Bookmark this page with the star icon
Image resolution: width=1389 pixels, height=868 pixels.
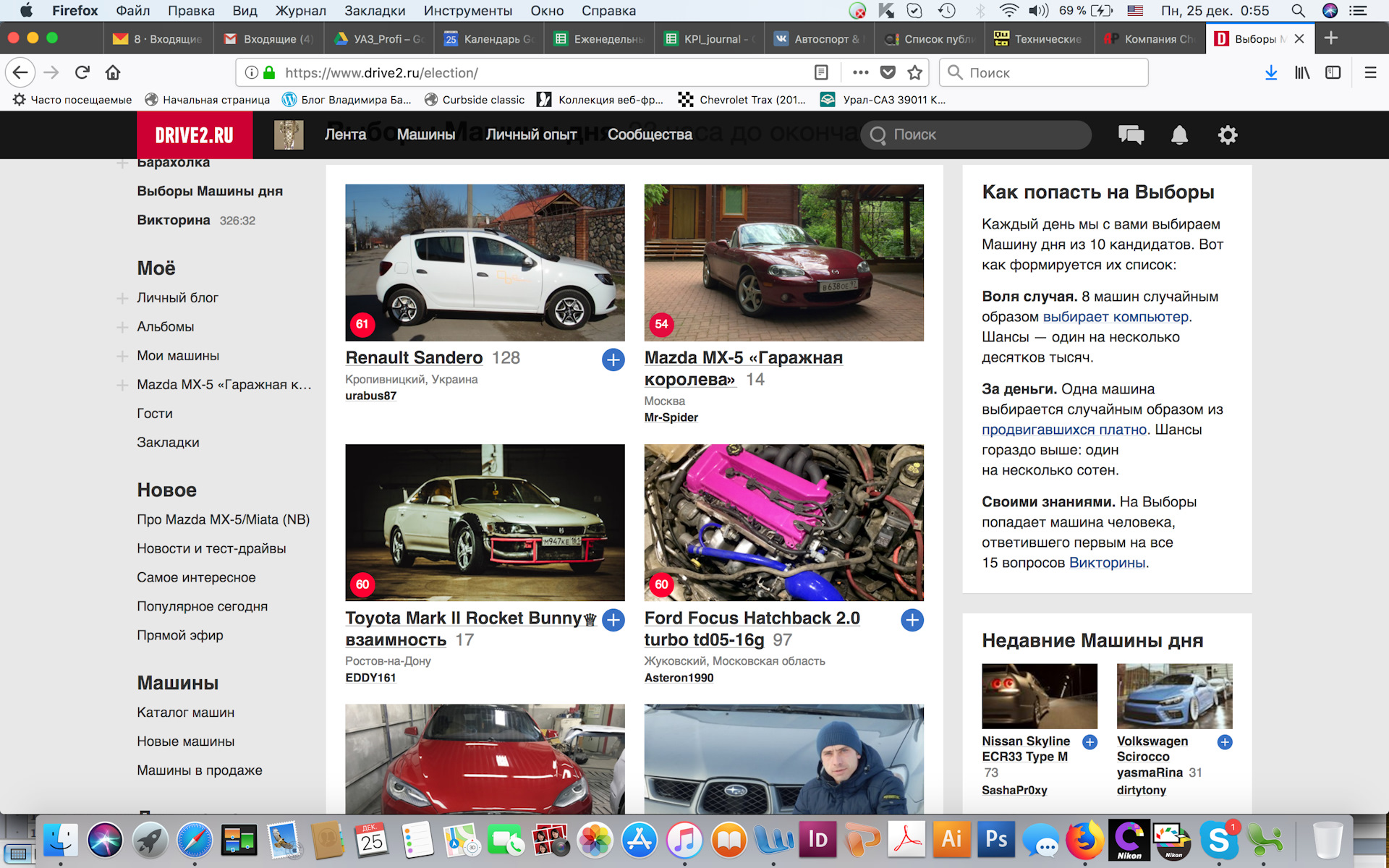point(915,72)
